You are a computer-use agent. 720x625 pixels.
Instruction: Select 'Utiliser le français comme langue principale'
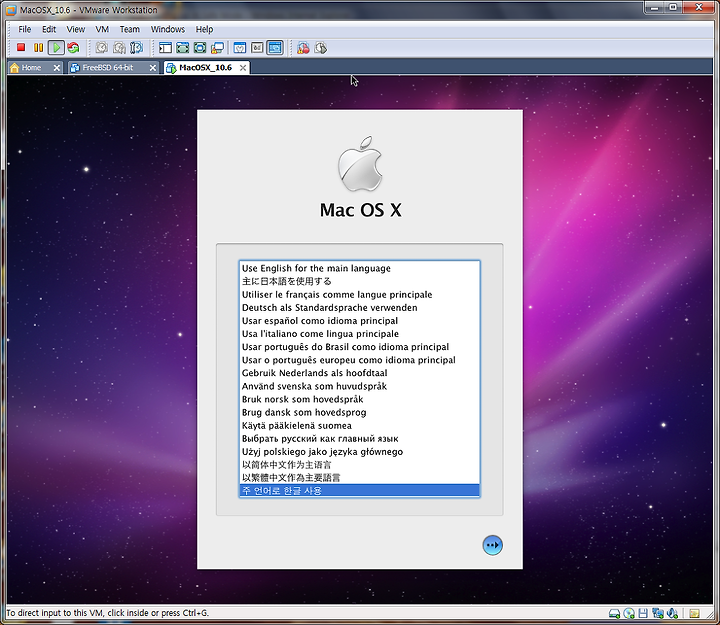(360, 294)
